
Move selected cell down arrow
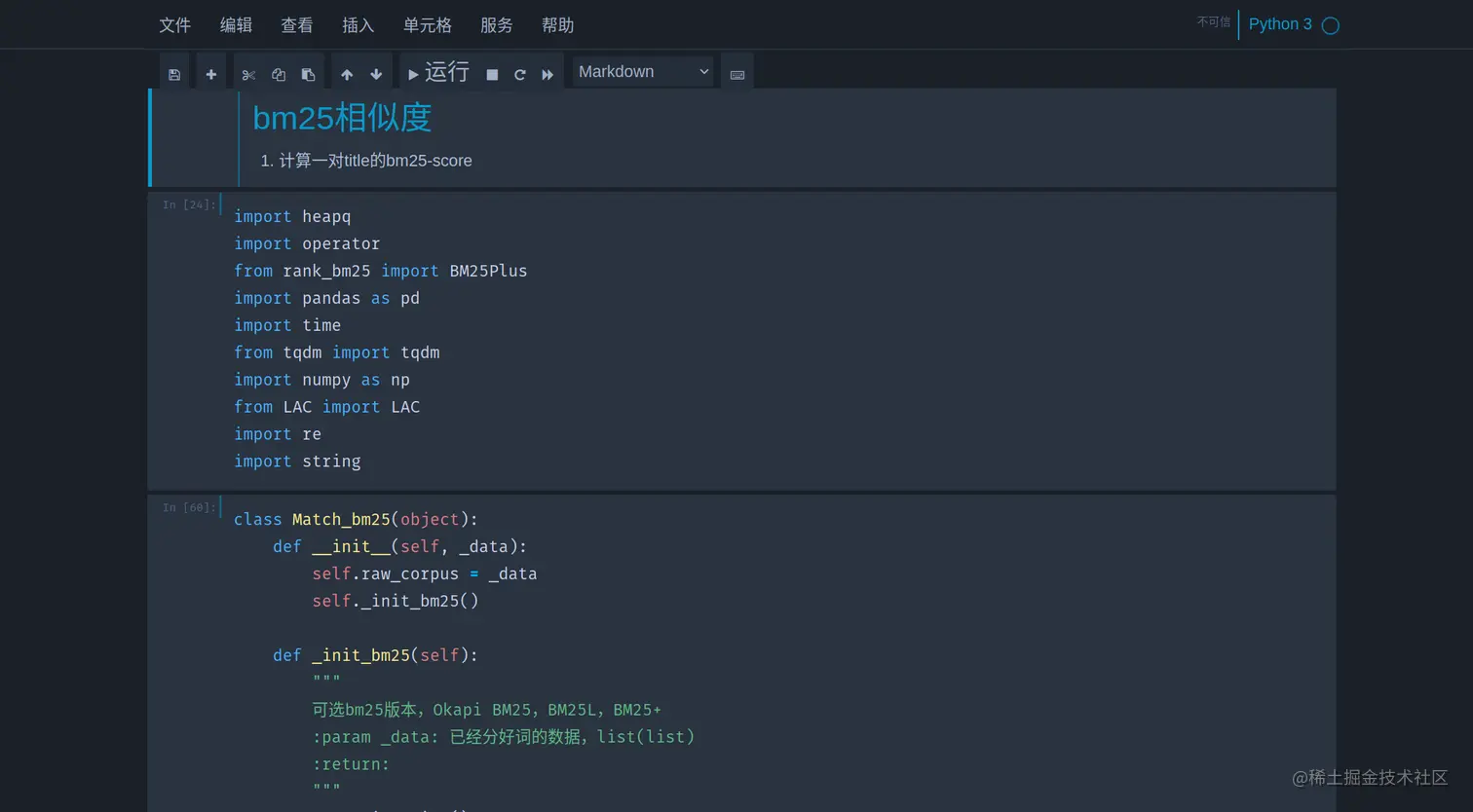(376, 74)
